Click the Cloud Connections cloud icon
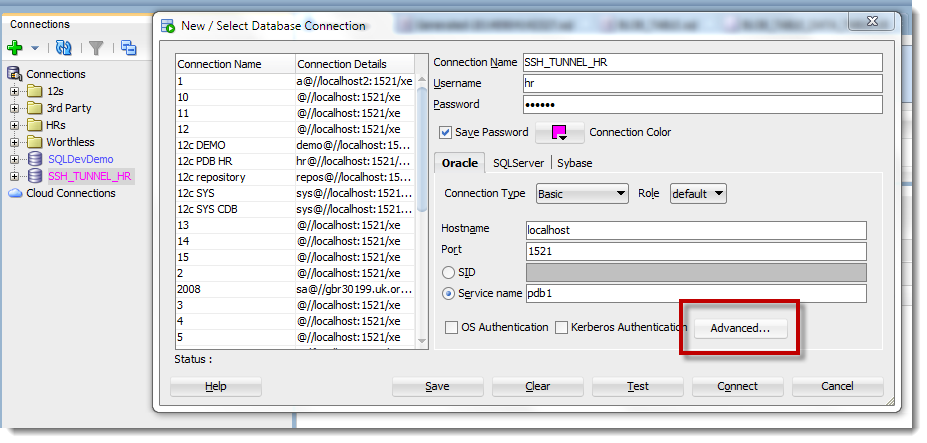The height and width of the screenshot is (443, 927). tap(15, 193)
